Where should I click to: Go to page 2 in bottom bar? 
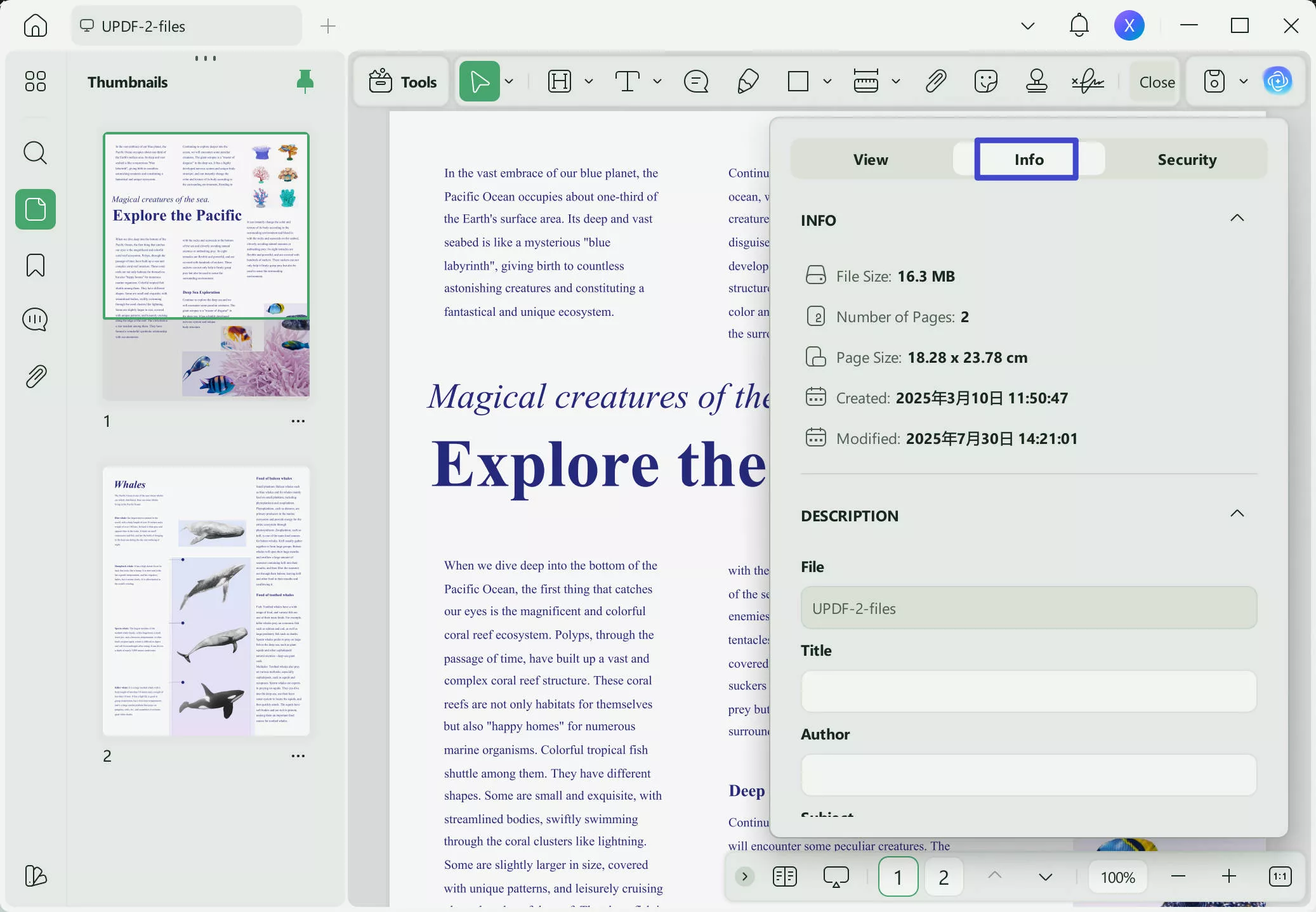click(944, 876)
